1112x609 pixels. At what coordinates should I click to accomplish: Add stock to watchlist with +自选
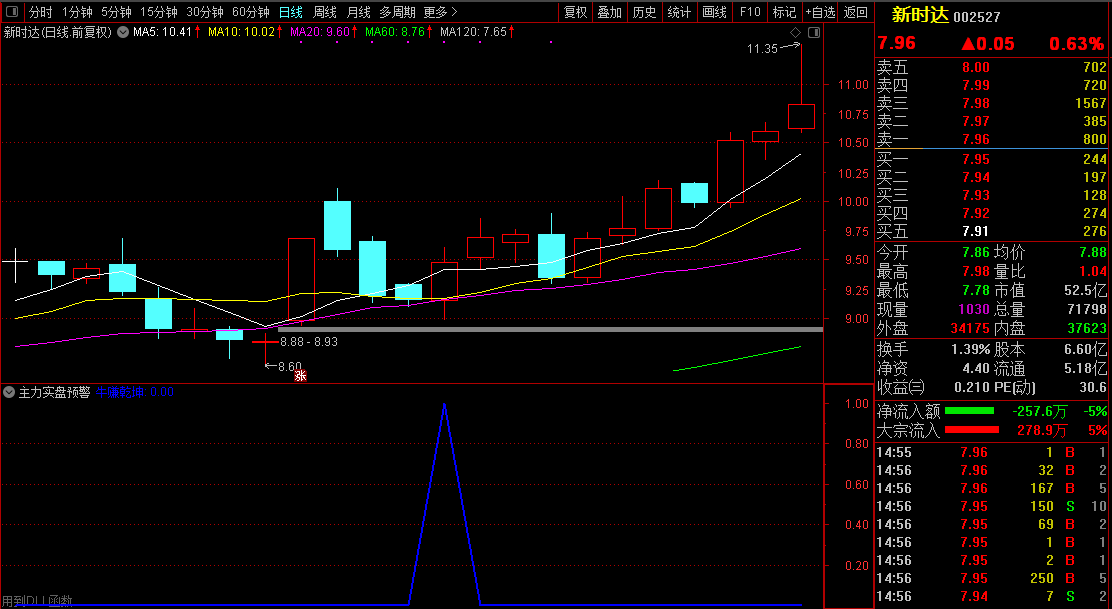[x=820, y=12]
